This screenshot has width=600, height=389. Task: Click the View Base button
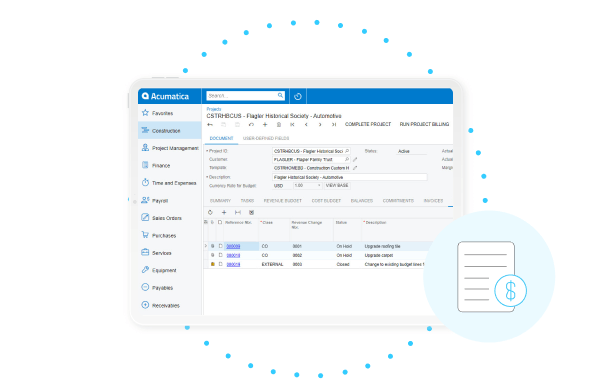pos(337,186)
